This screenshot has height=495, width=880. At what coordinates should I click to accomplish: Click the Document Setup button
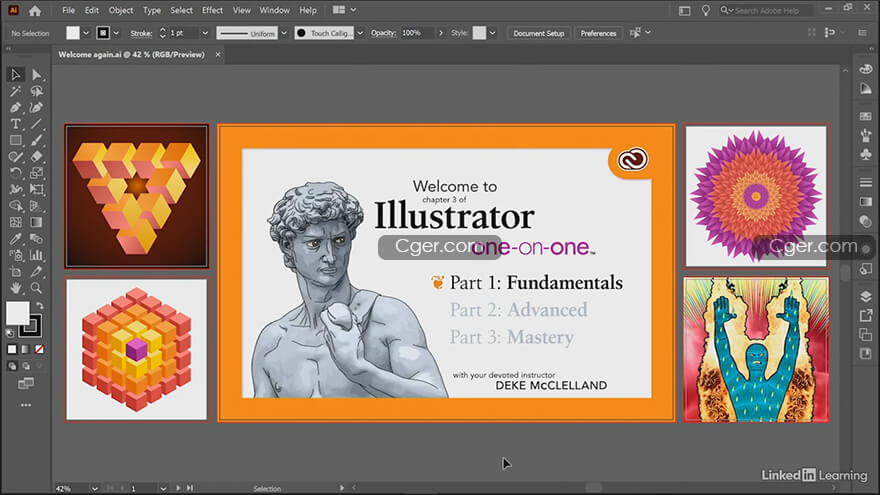(539, 33)
